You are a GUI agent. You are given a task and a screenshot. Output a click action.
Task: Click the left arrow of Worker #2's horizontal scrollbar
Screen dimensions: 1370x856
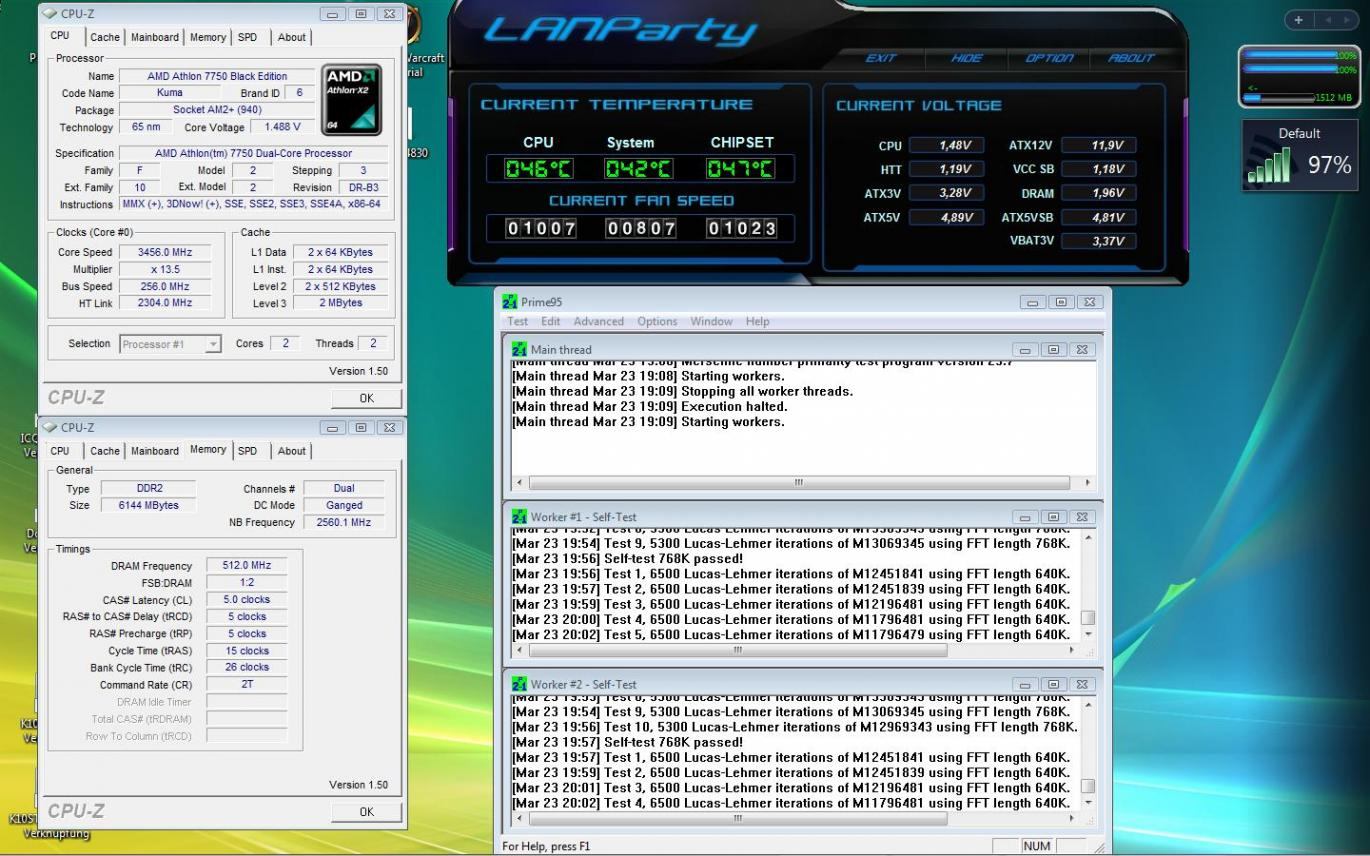point(519,818)
